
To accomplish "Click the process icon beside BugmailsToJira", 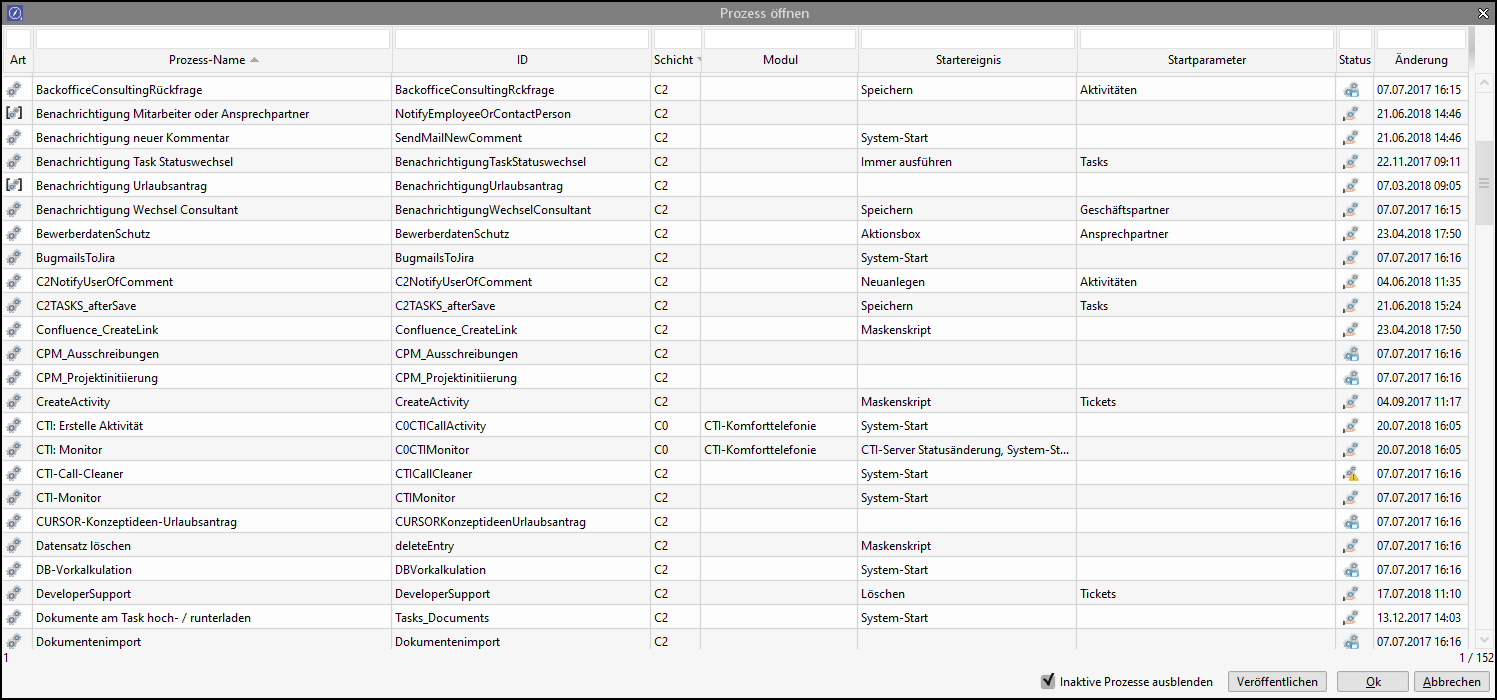I will pos(14,258).
